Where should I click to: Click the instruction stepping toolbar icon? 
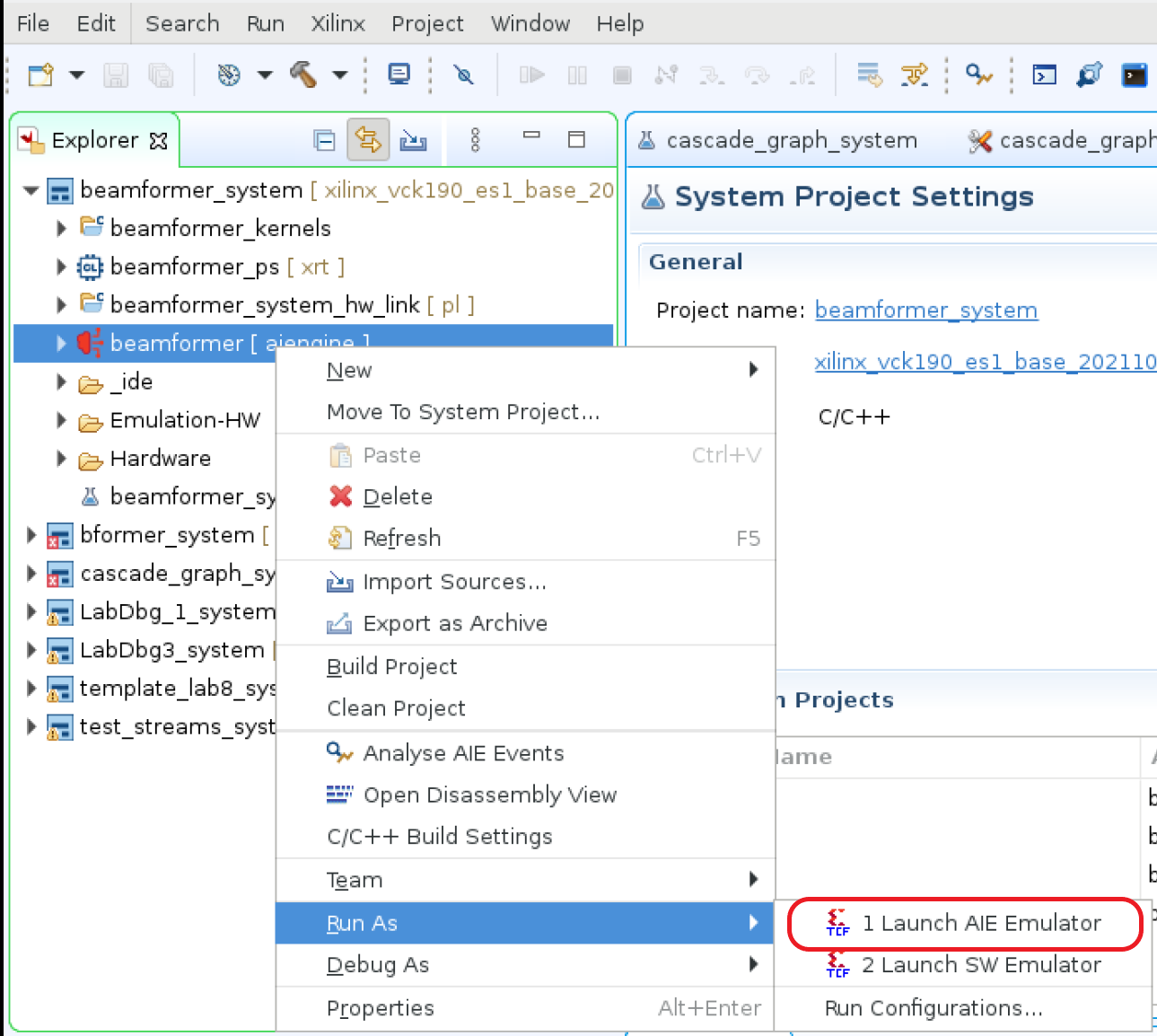point(915,75)
